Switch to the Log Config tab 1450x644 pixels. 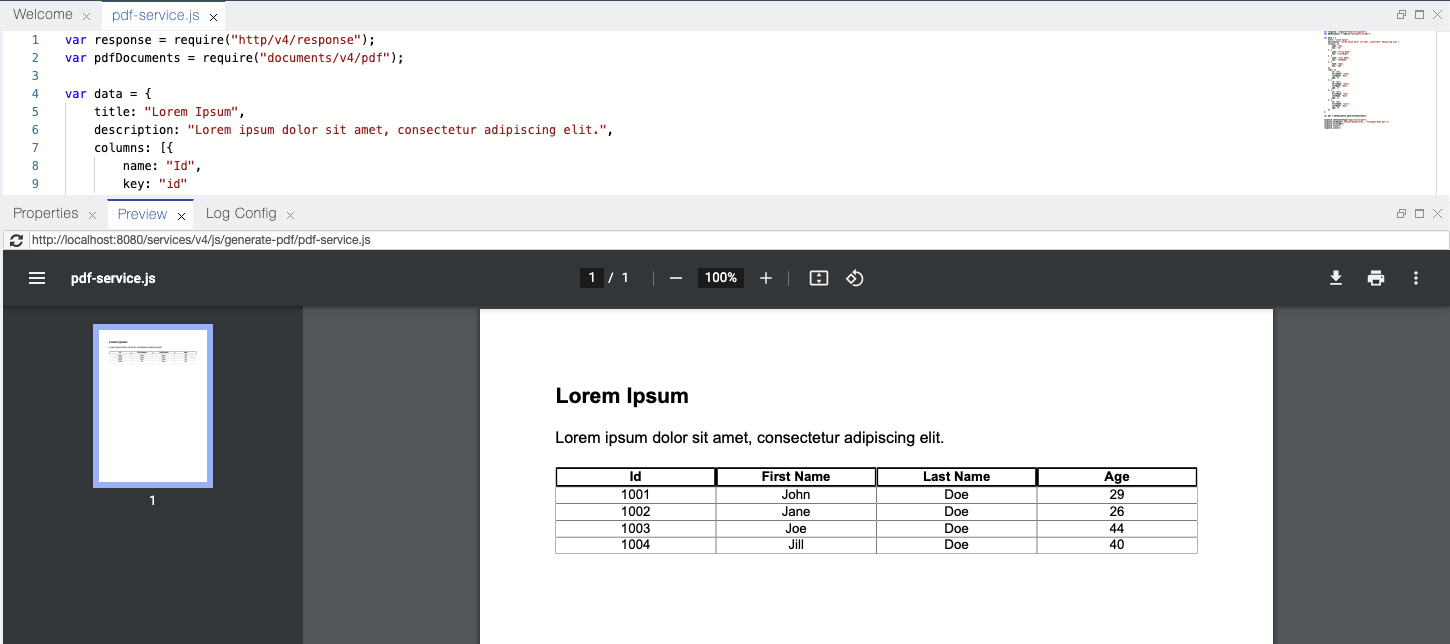241,213
